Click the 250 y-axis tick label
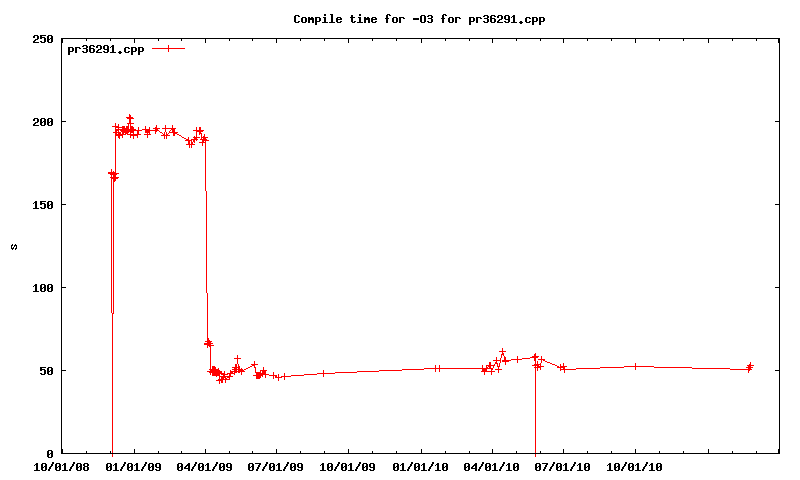The height and width of the screenshot is (480, 800). point(43,39)
